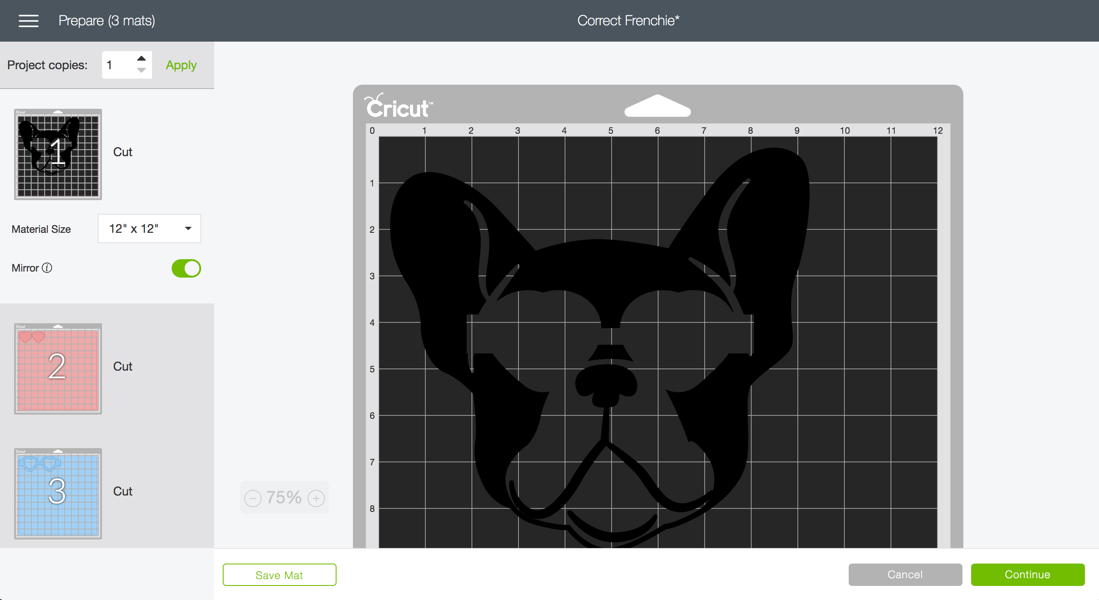Click the Project copies input field
The width and height of the screenshot is (1099, 600).
pos(118,65)
